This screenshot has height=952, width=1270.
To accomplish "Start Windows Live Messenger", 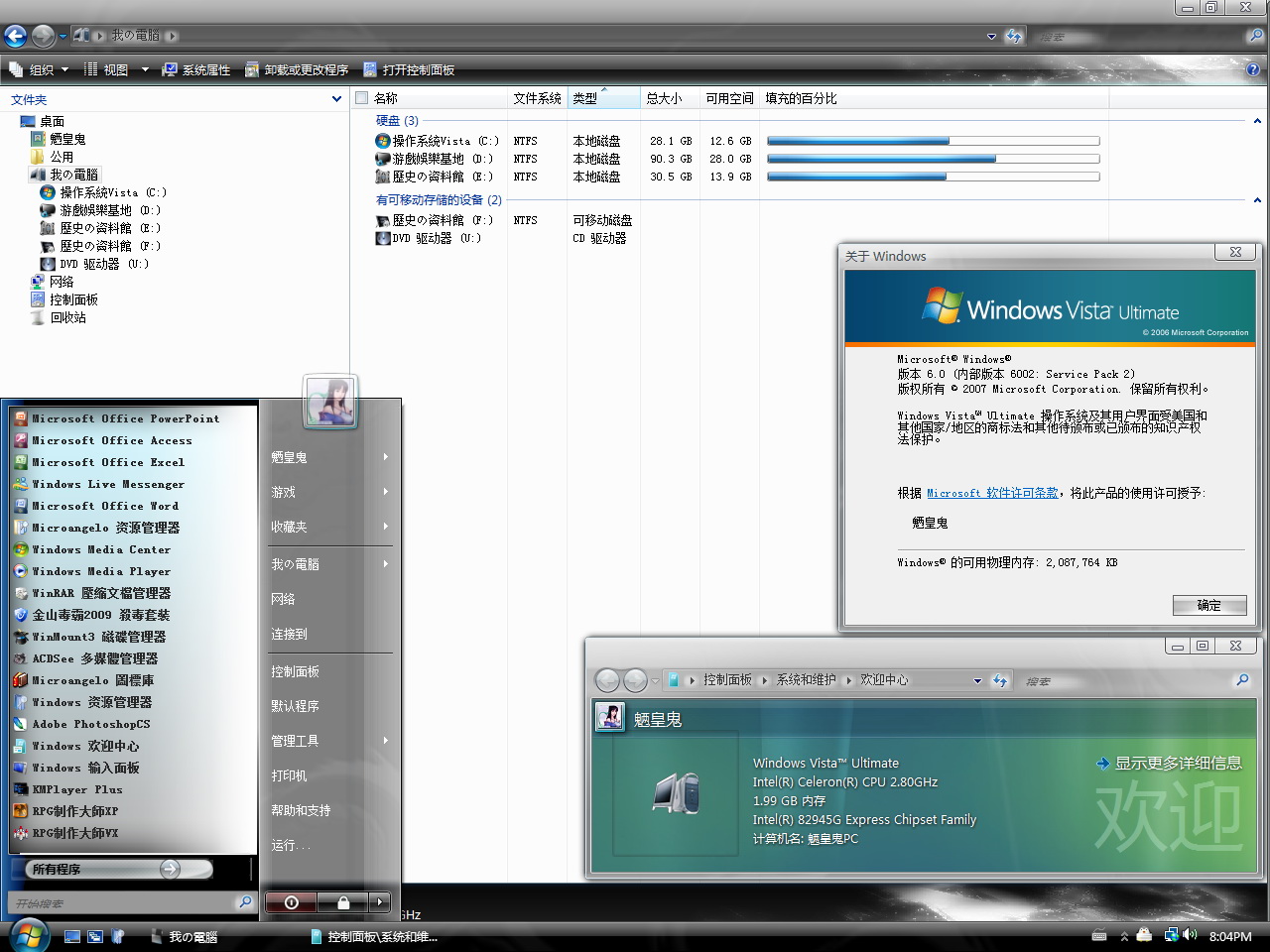I will pyautogui.click(x=99, y=484).
